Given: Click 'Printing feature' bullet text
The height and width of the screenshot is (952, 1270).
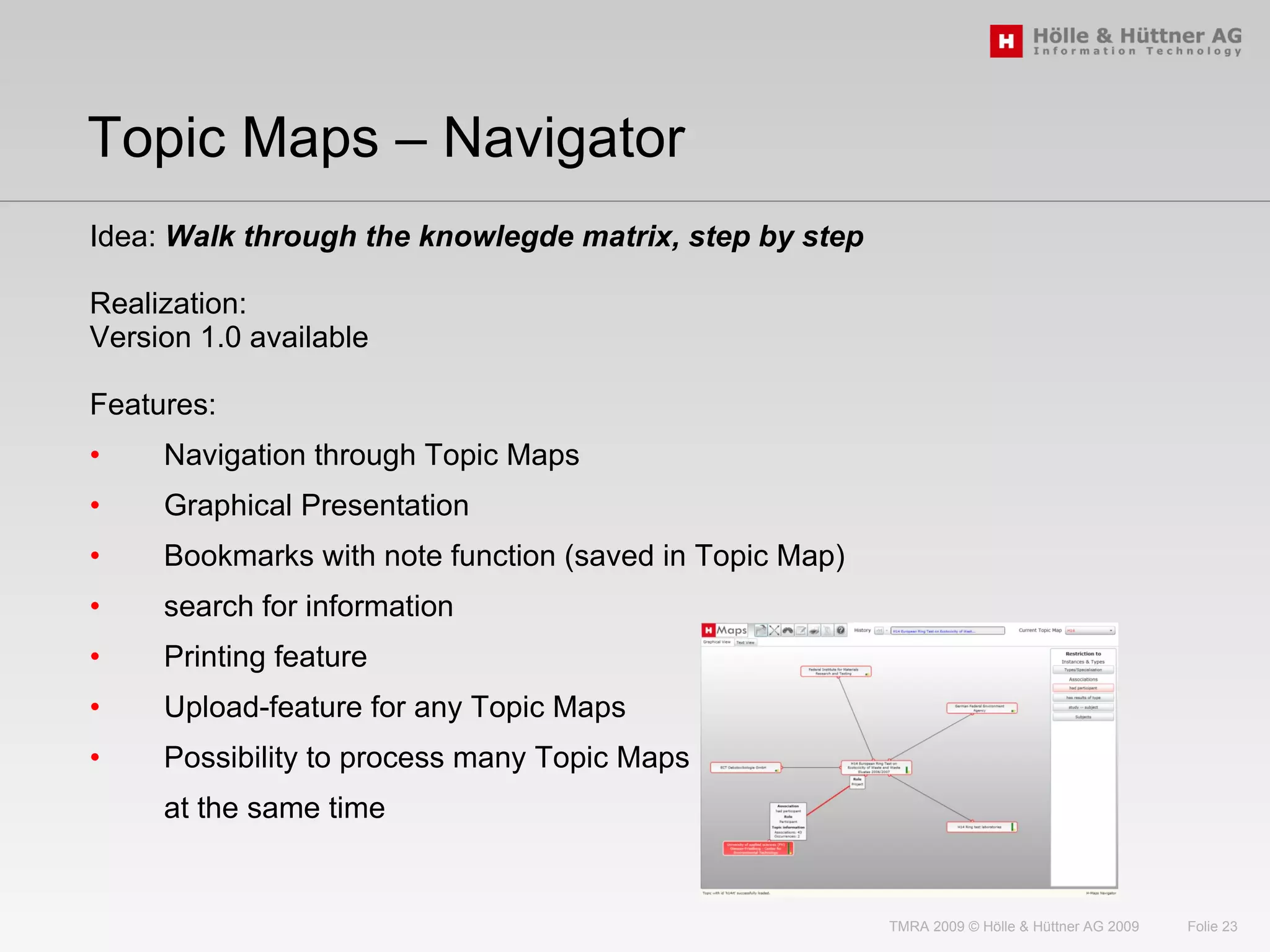Looking at the screenshot, I should pyautogui.click(x=265, y=656).
